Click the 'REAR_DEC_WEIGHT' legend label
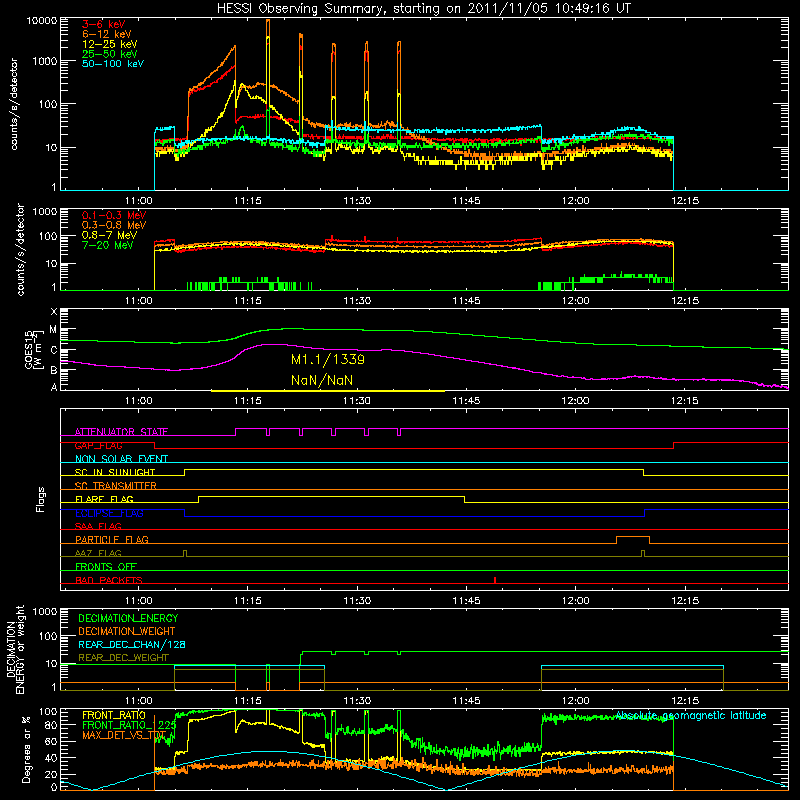Screen dimensions: 800x800 click(123, 658)
